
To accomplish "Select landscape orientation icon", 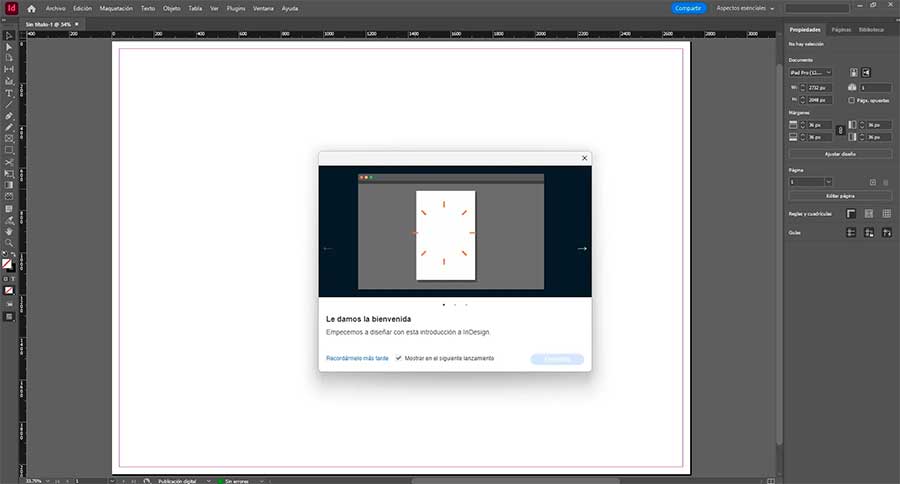I will point(867,72).
